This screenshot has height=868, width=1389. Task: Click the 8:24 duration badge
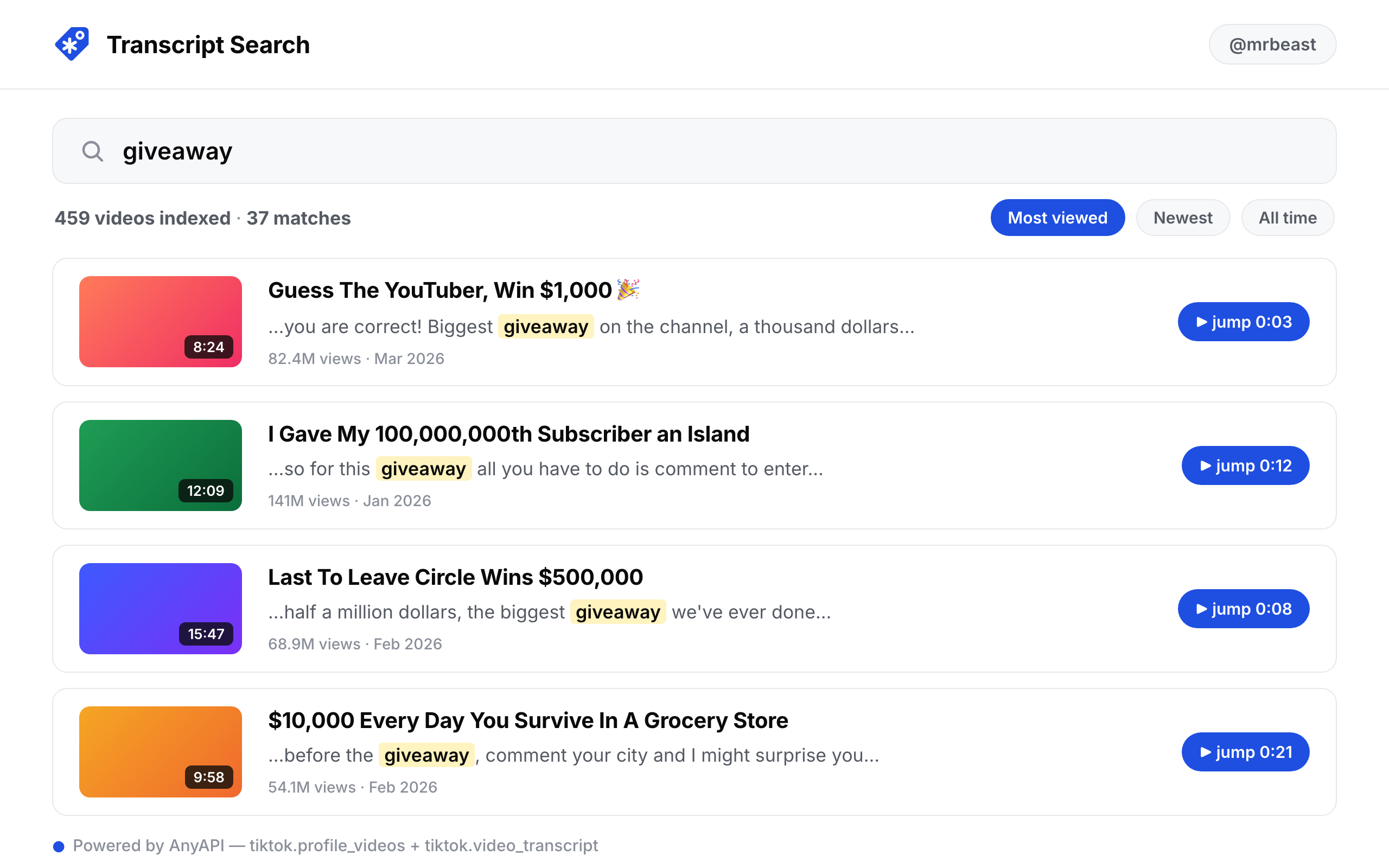click(x=208, y=347)
